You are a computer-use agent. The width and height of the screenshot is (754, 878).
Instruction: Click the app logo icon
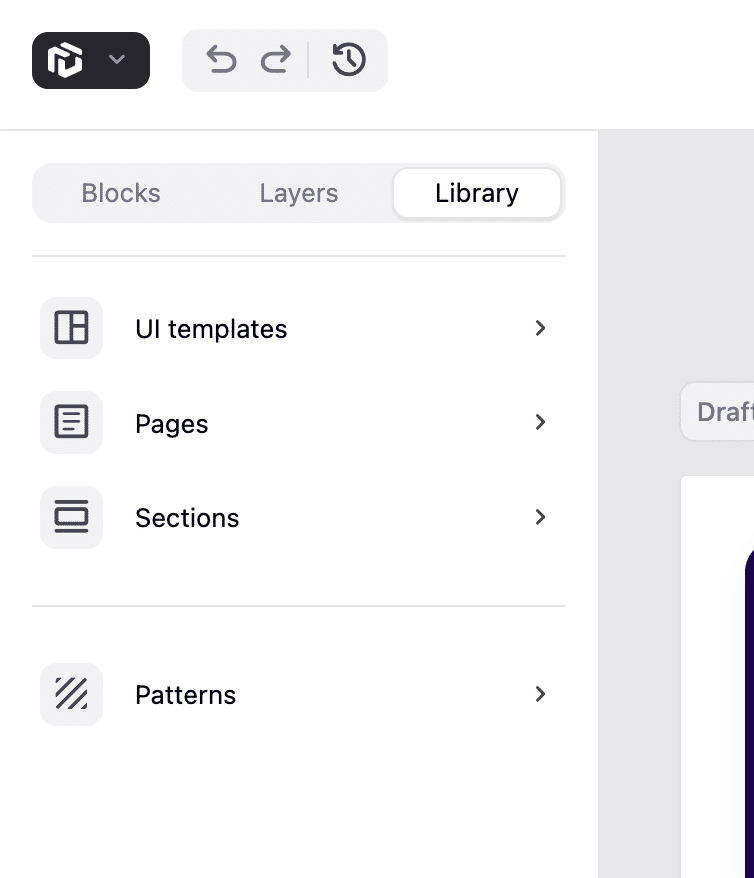pos(66,60)
